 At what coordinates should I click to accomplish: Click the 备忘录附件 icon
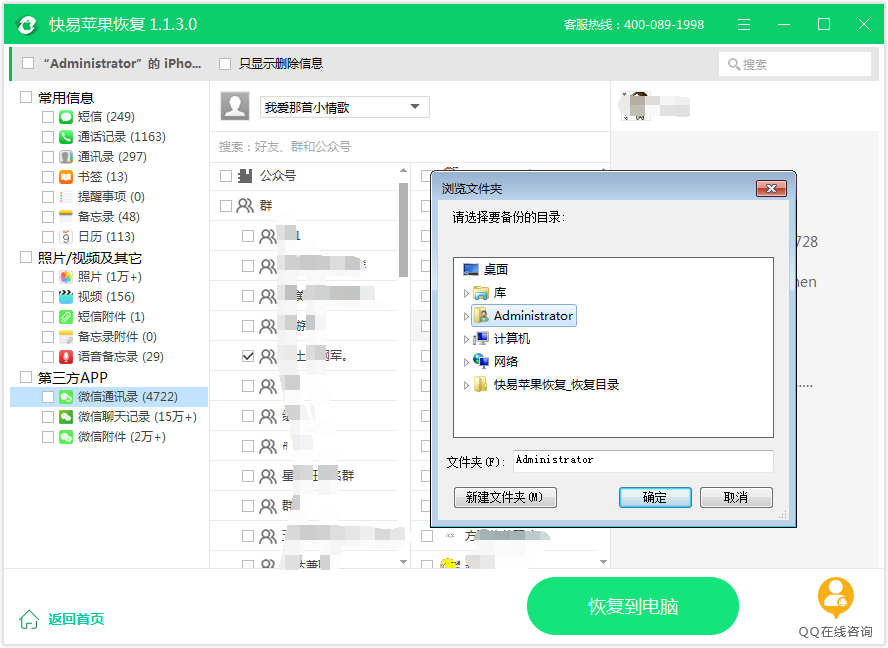(x=66, y=337)
